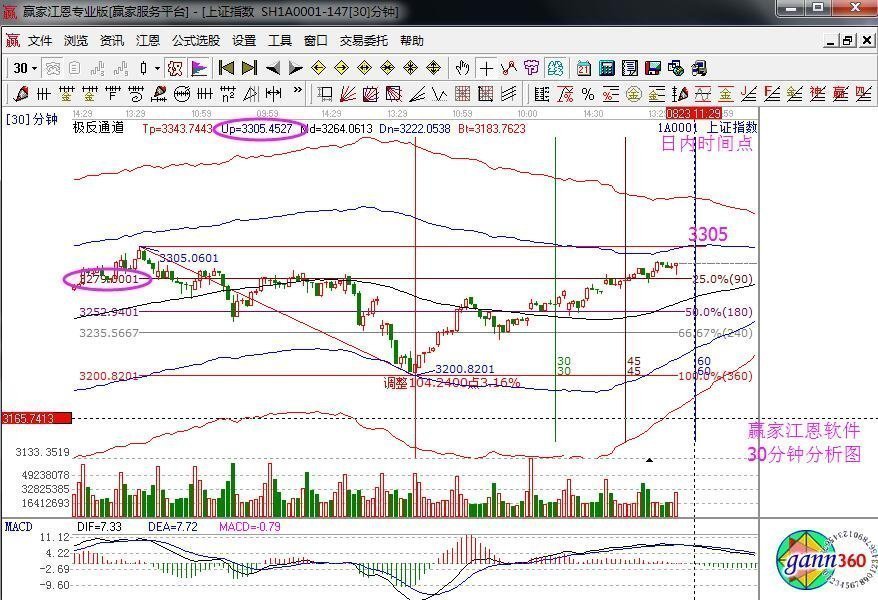Select the brown grid tool icon
878x600 pixels.
(x=463, y=93)
